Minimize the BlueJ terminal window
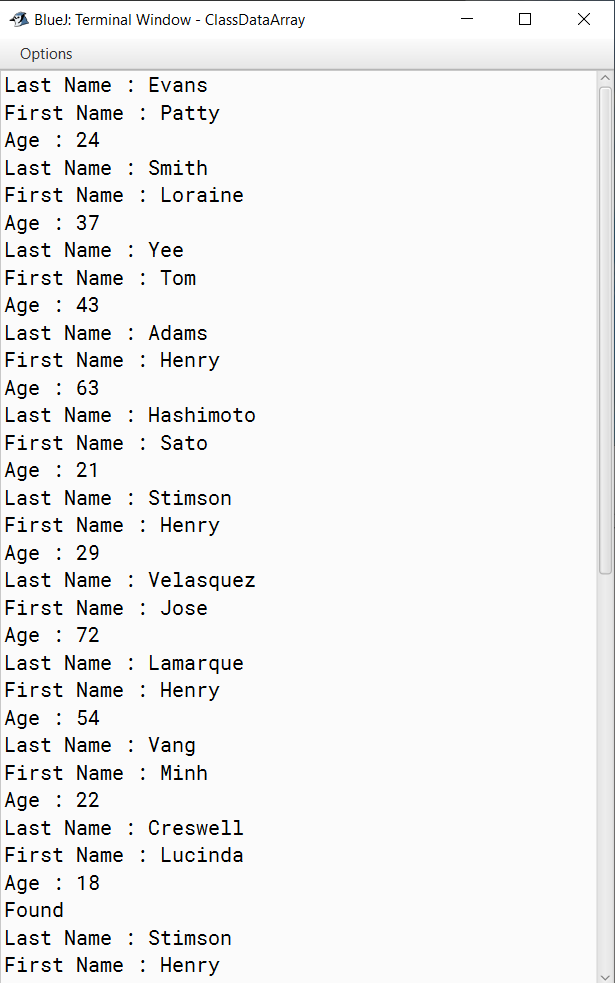 [x=467, y=19]
